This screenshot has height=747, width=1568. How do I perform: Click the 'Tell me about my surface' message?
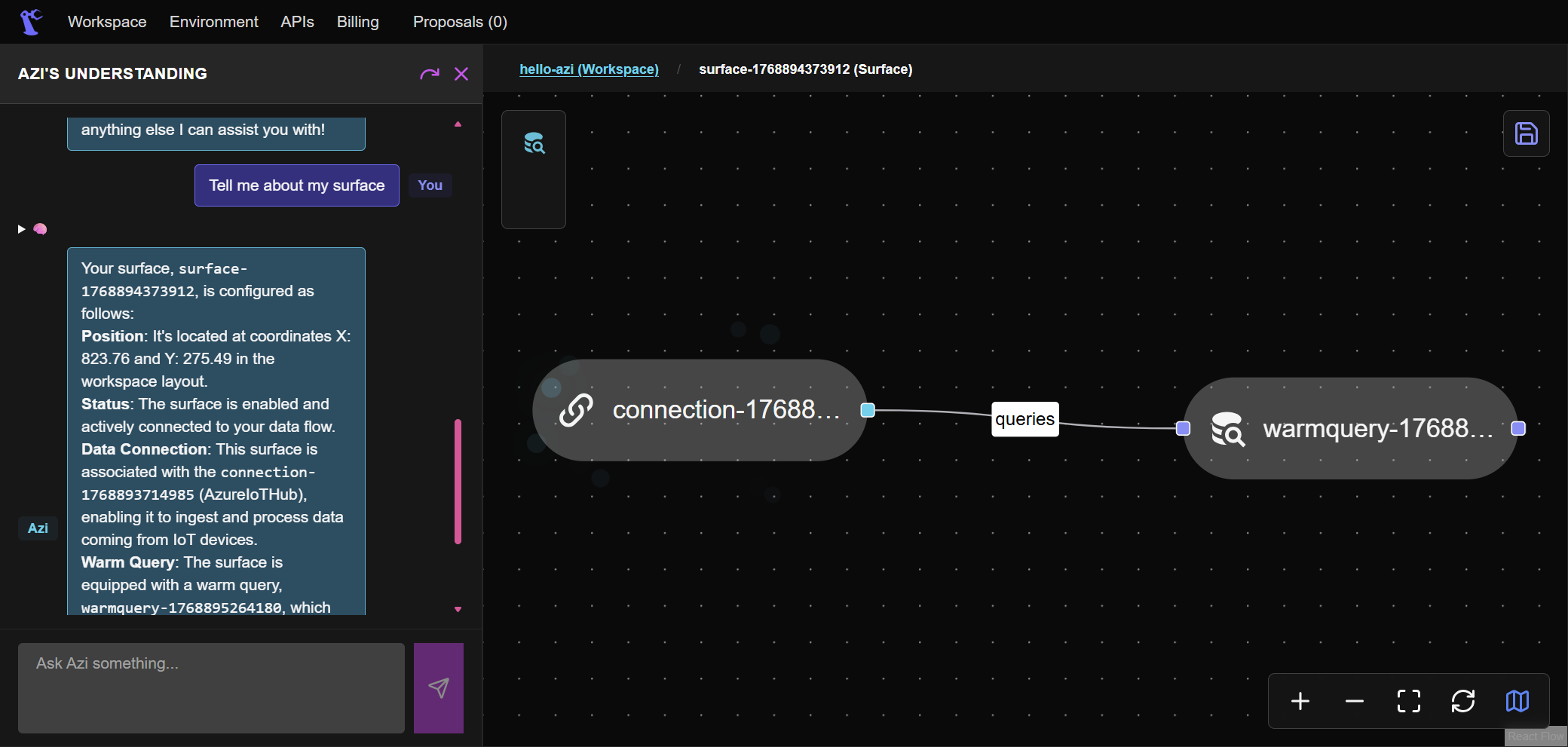(x=297, y=185)
